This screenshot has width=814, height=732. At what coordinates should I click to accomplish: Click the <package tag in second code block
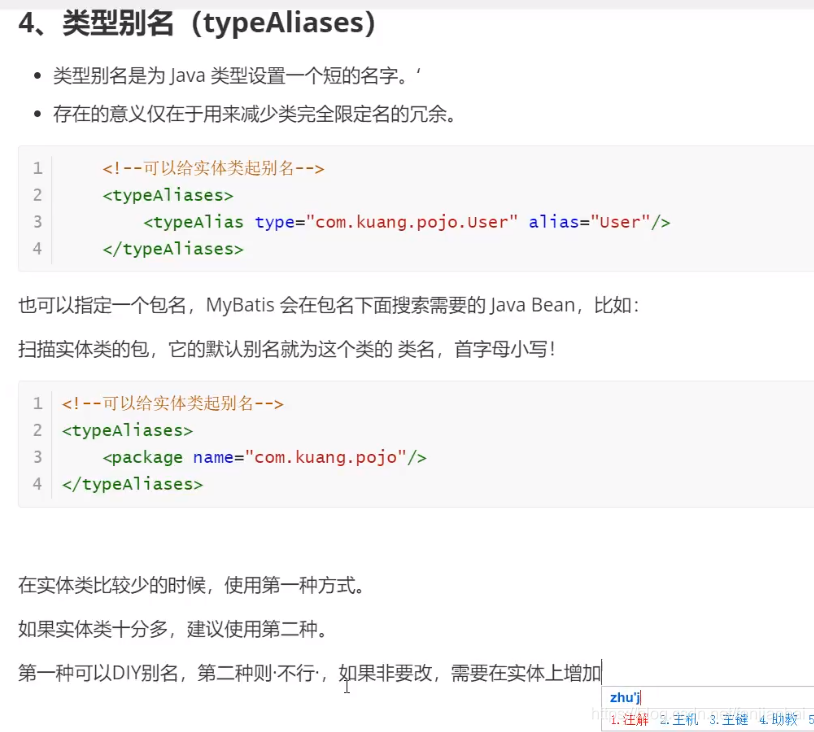(143, 457)
